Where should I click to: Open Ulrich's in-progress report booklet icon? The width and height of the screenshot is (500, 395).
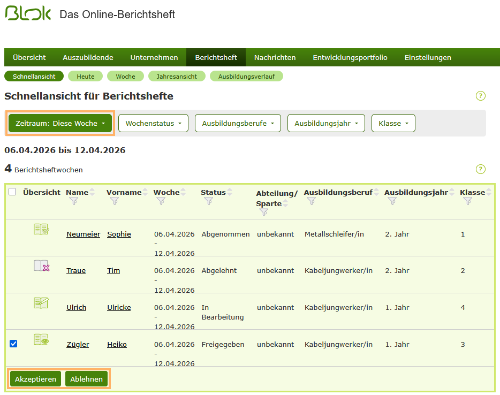41,303
